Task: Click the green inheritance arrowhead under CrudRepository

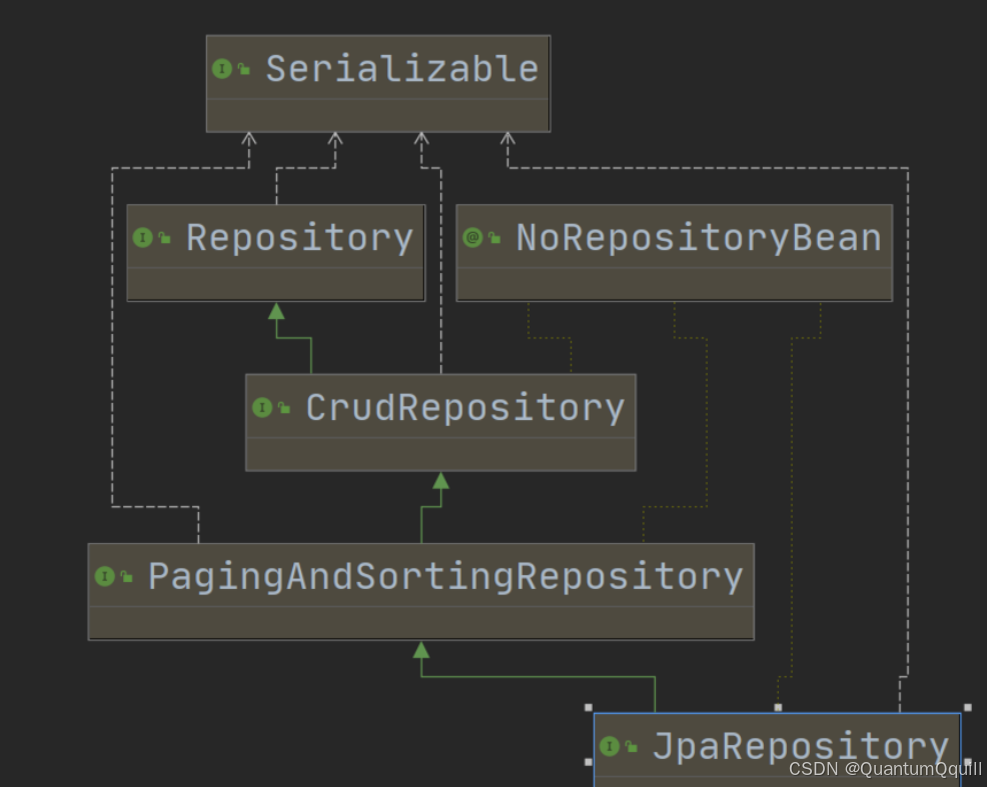Action: 441,480
